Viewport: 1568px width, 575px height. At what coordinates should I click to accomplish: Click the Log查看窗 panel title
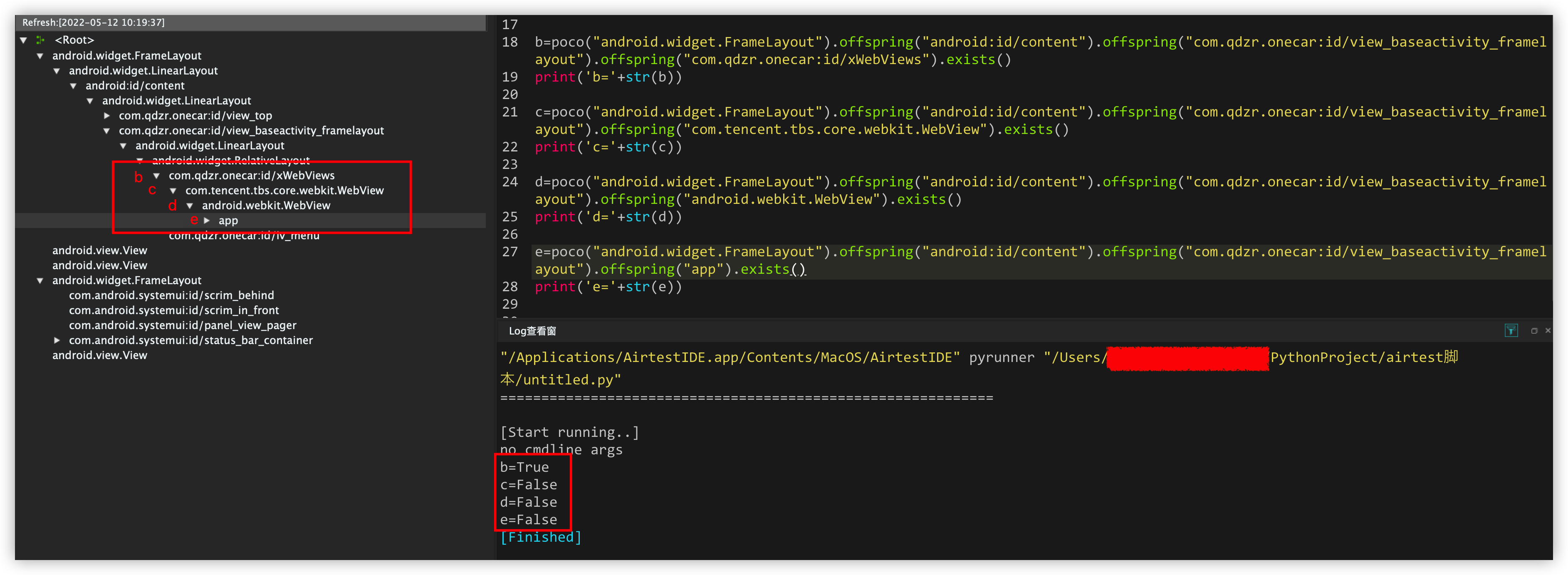(x=532, y=331)
